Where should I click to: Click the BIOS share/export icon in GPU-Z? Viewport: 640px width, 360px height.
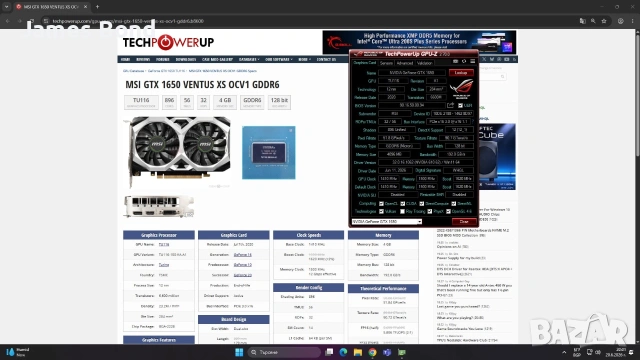pyautogui.click(x=451, y=105)
